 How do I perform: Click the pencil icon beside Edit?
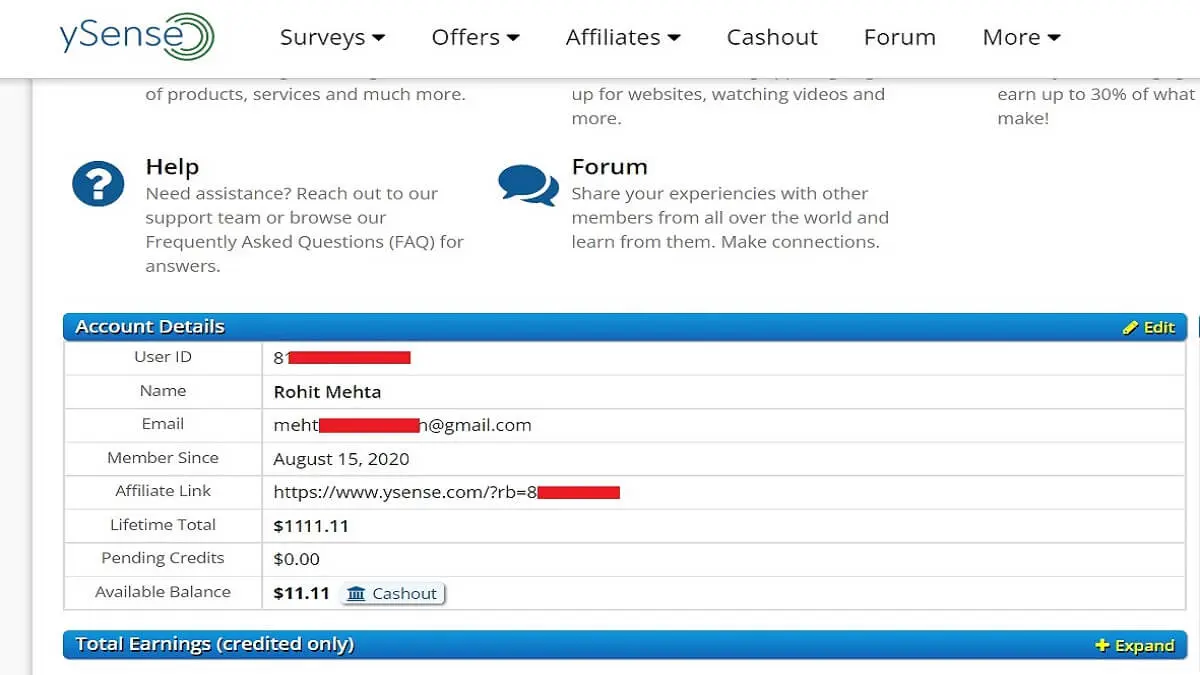coord(1130,328)
